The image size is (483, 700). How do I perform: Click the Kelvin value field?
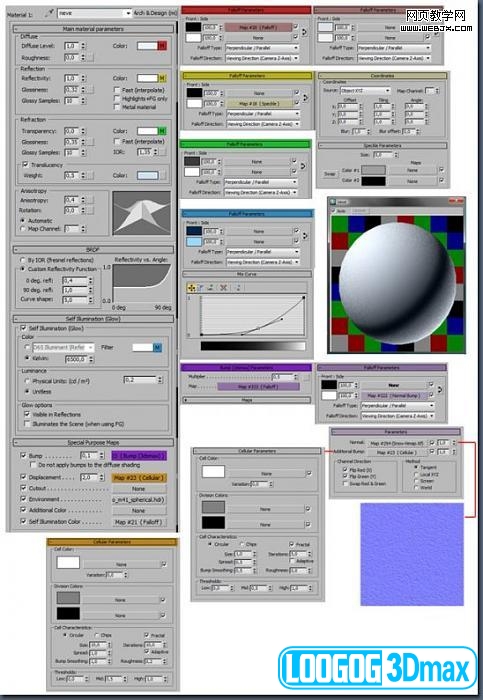click(76, 358)
